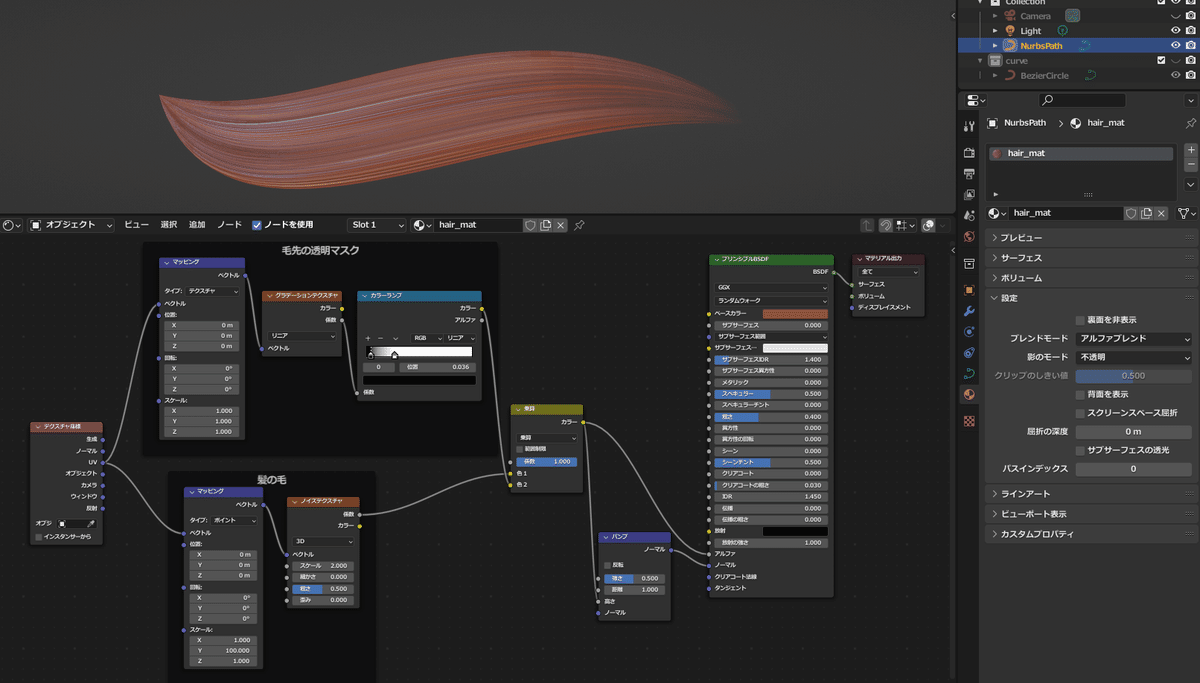The image size is (1200, 683).
Task: Open the curve Object Data tab icon
Action: click(x=968, y=374)
